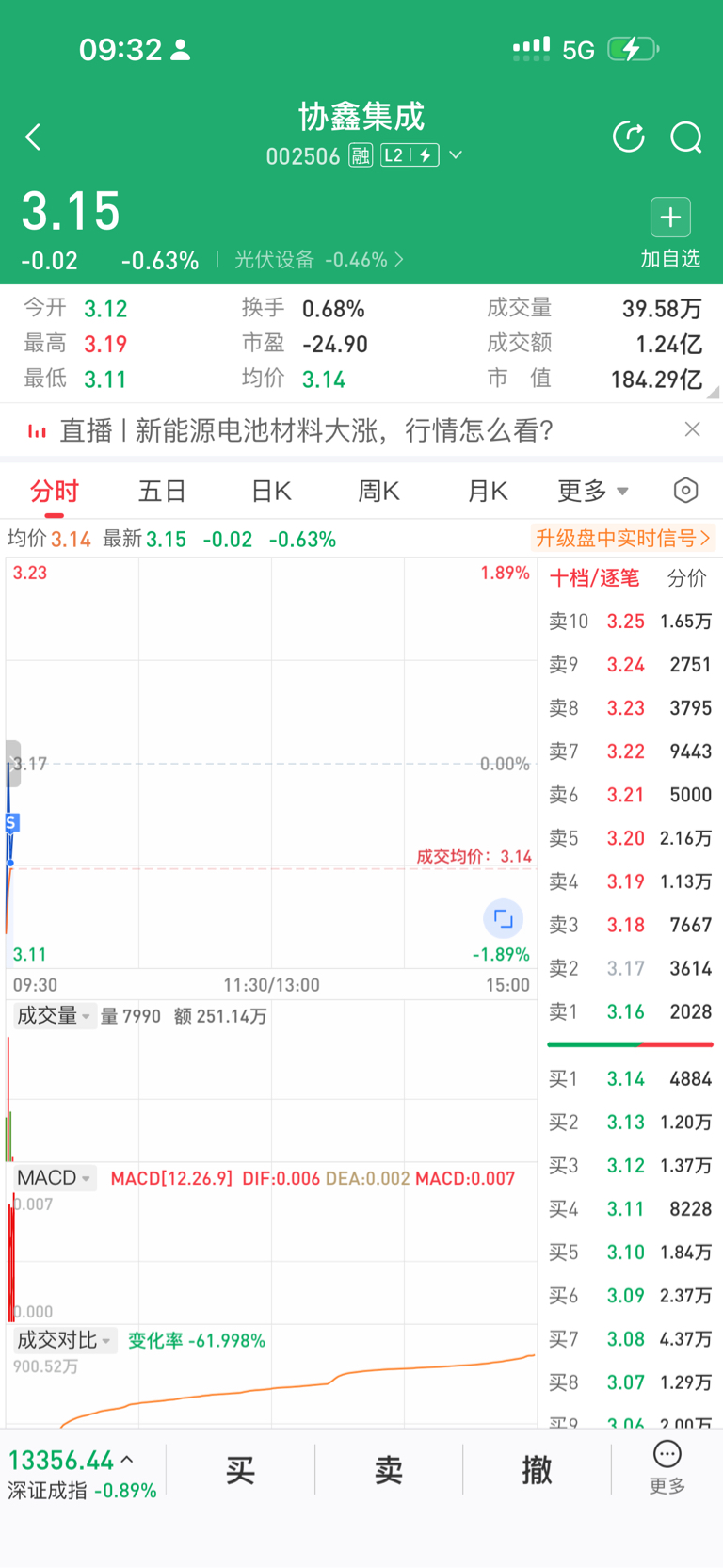723x1568 pixels.
Task: Select the 分时 tab
Action: [x=55, y=491]
